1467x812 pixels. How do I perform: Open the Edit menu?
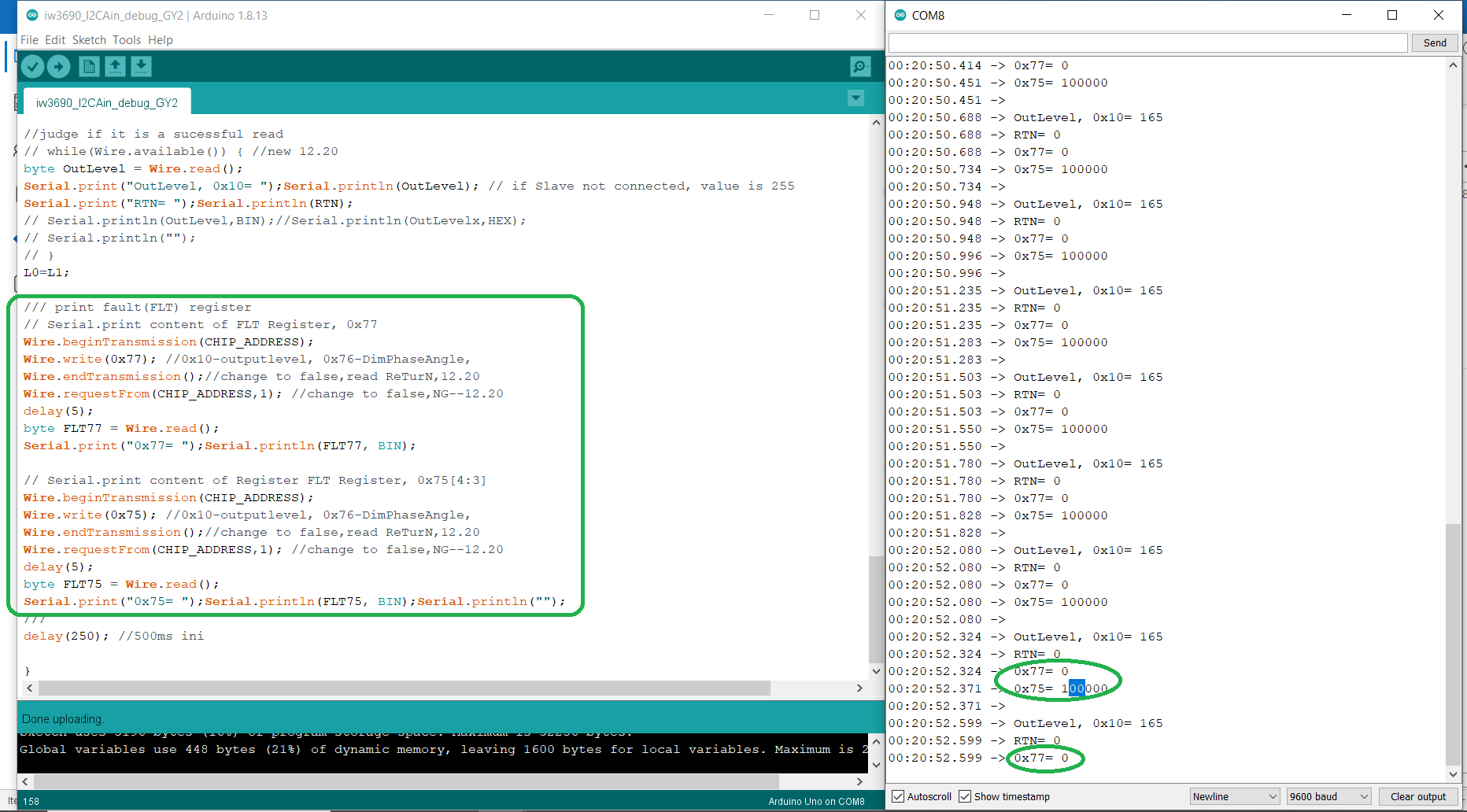pyautogui.click(x=55, y=40)
